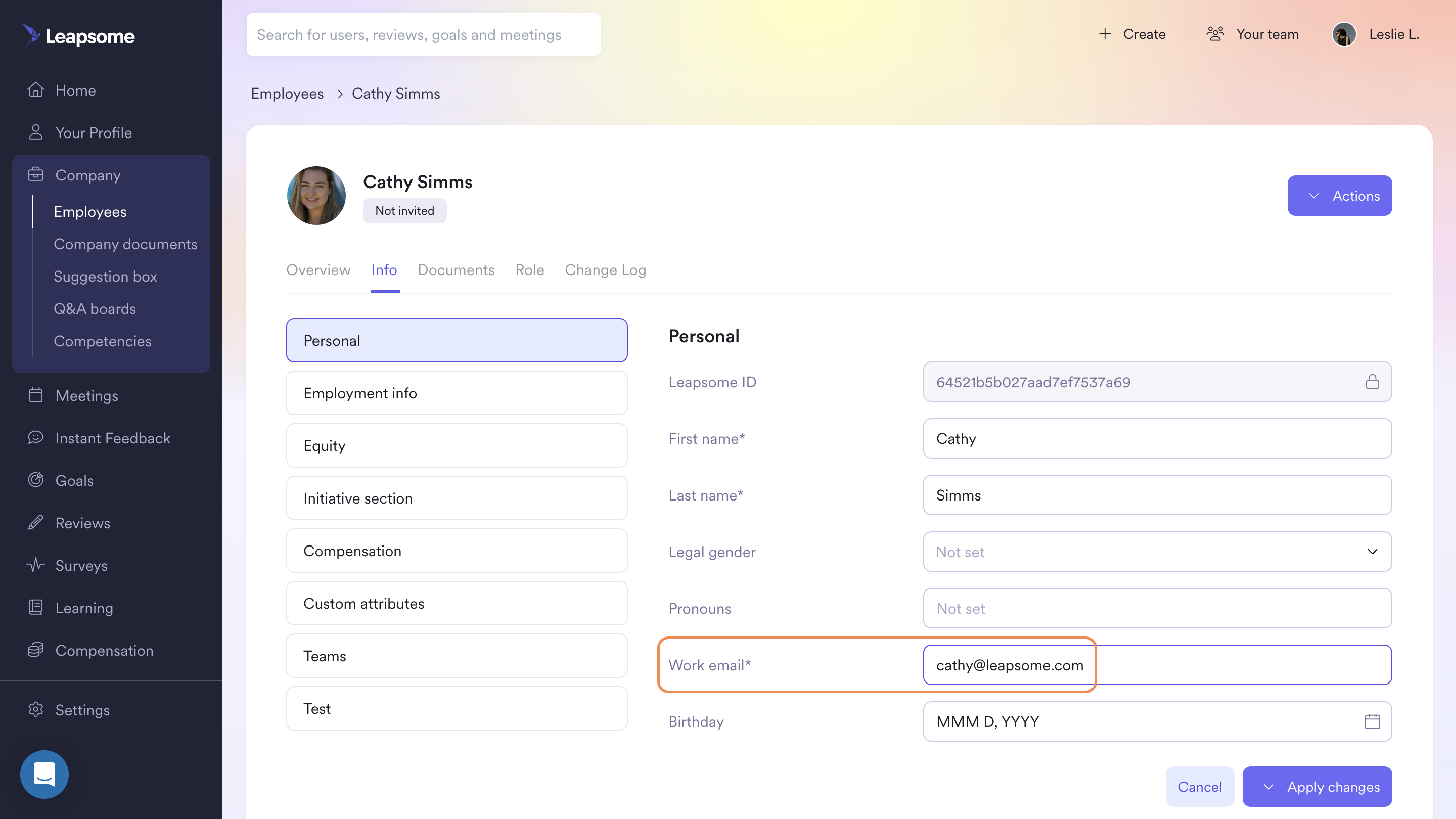1456x819 pixels.
Task: Click the Company briefcase icon
Action: pyautogui.click(x=35, y=174)
